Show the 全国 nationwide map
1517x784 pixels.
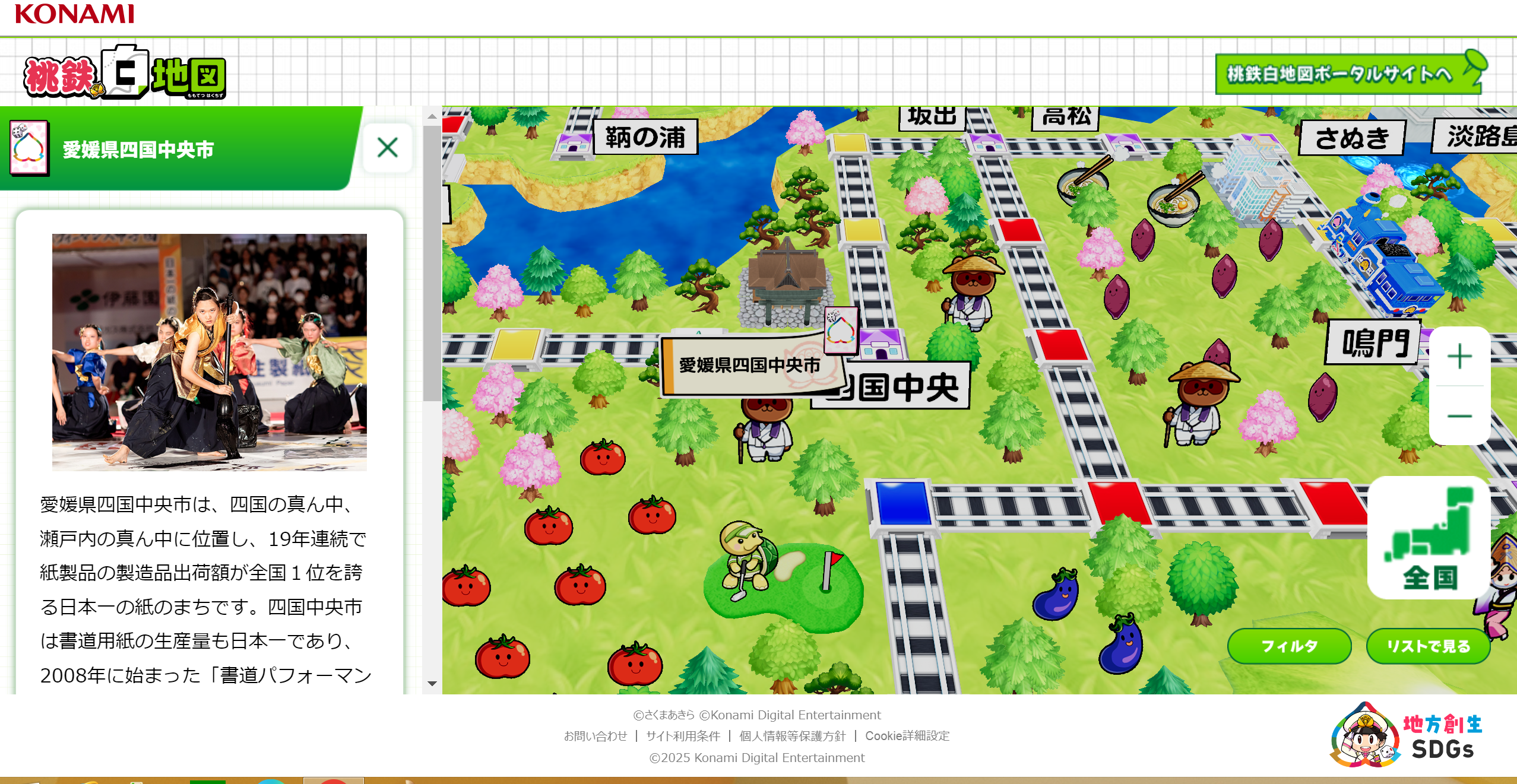click(1429, 538)
